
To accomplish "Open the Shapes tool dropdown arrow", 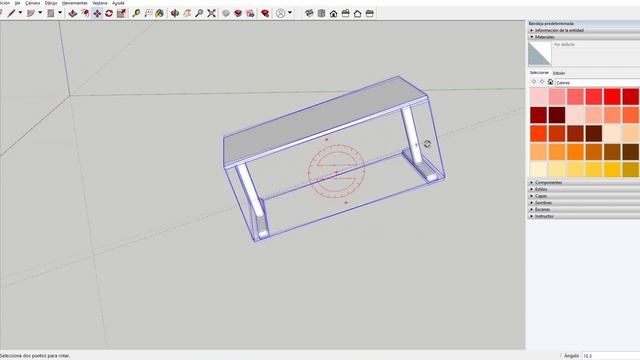I will click(60, 13).
